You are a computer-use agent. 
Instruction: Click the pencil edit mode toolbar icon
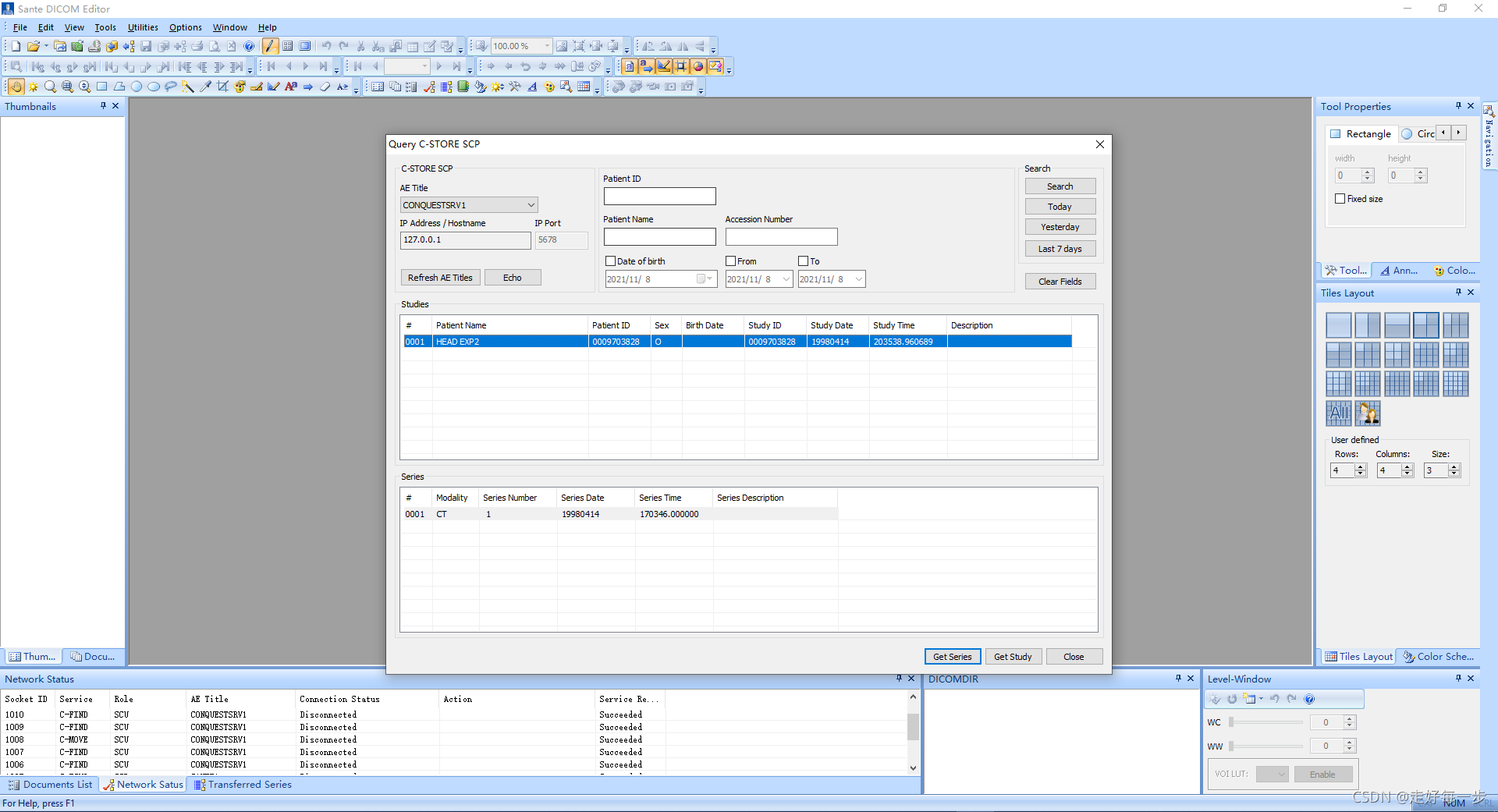coord(270,46)
